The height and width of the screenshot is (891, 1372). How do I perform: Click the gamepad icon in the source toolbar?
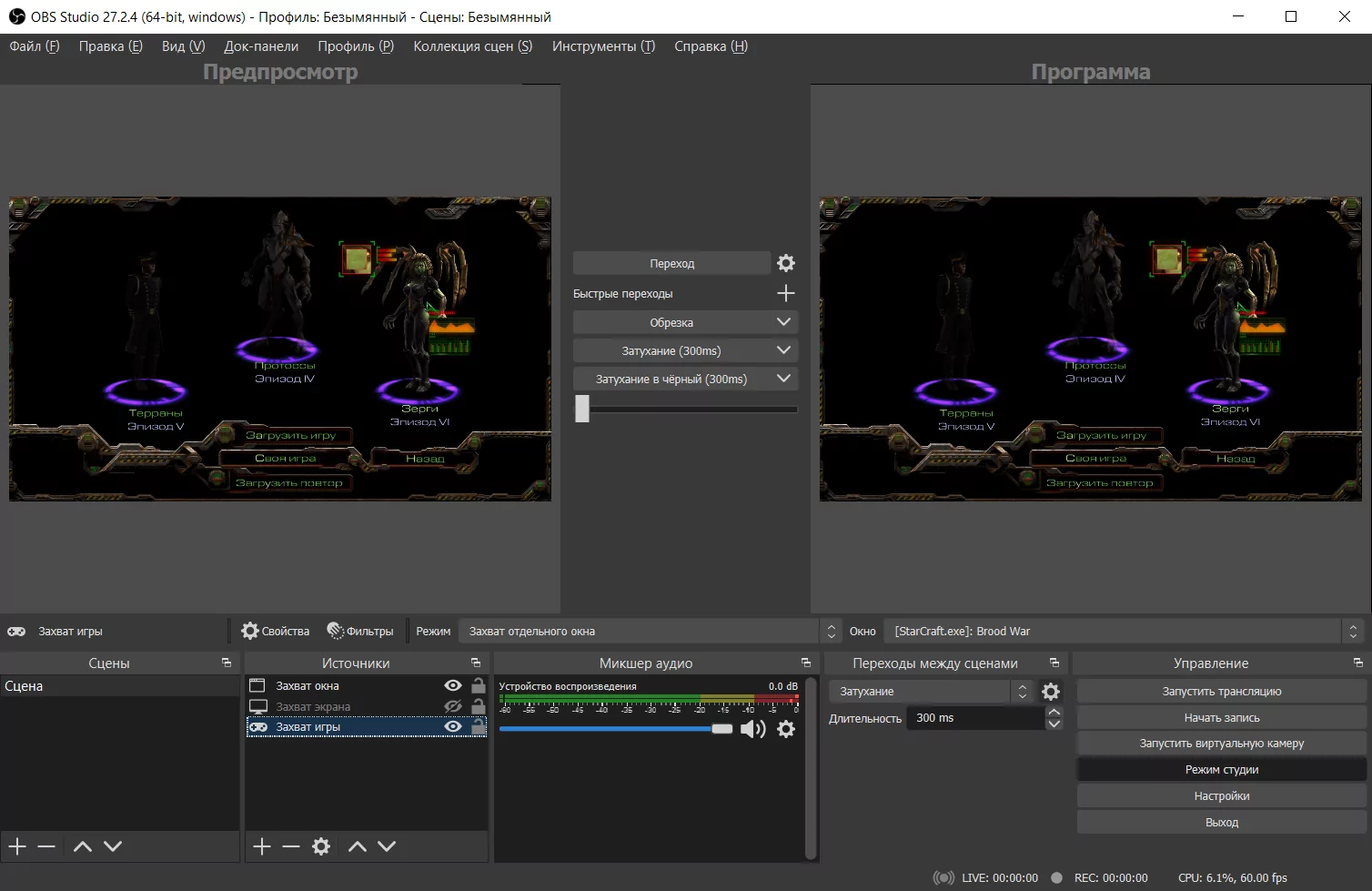coord(16,631)
